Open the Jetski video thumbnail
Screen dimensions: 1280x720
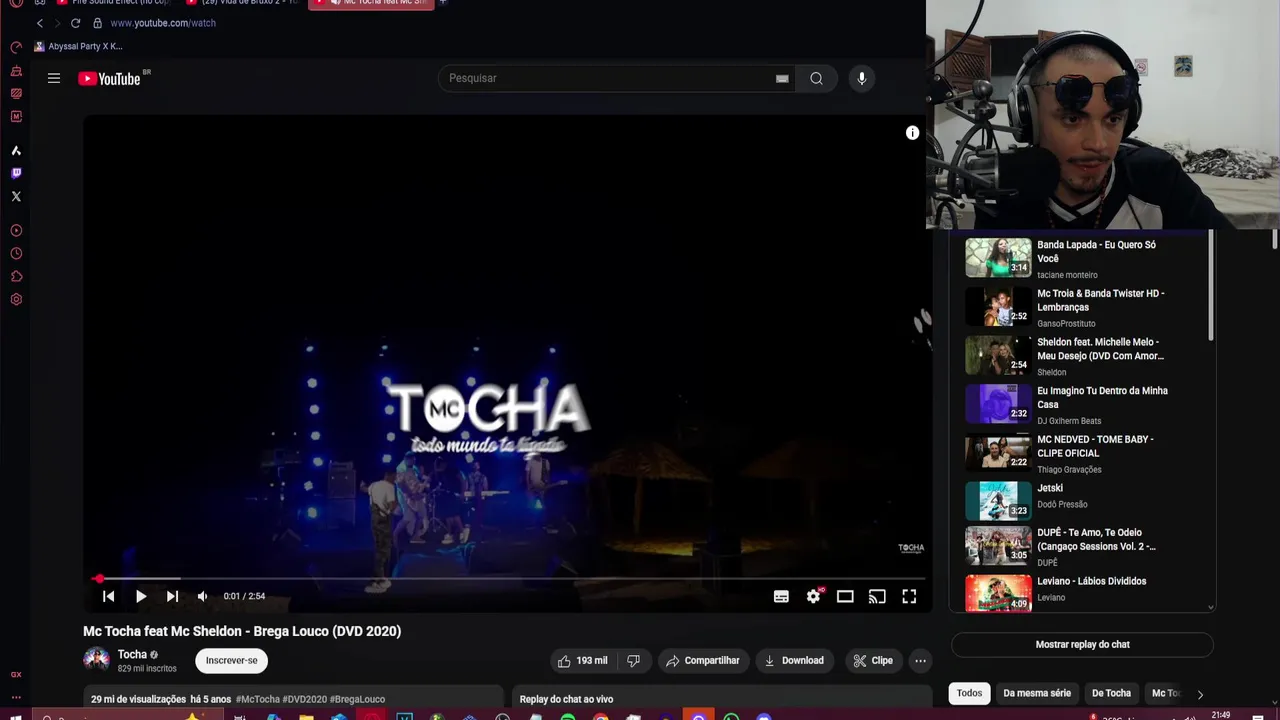pos(998,501)
